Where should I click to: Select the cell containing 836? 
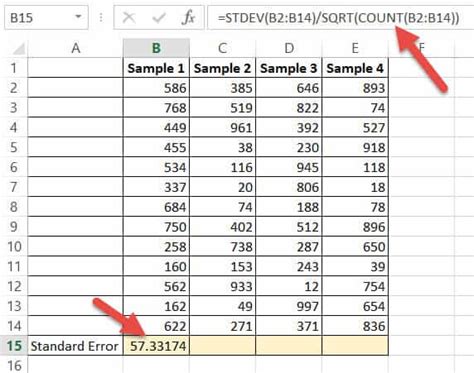(355, 326)
